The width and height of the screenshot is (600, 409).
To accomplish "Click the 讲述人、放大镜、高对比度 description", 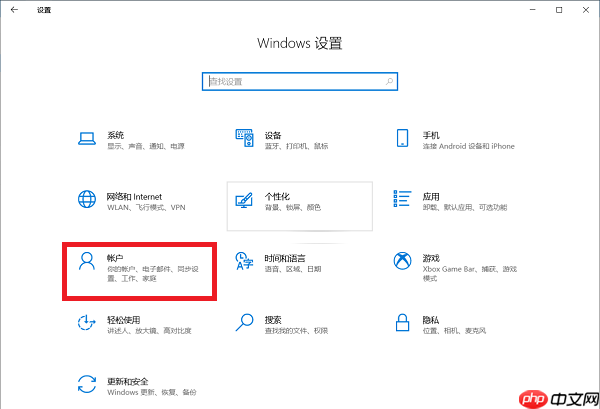I will (149, 331).
